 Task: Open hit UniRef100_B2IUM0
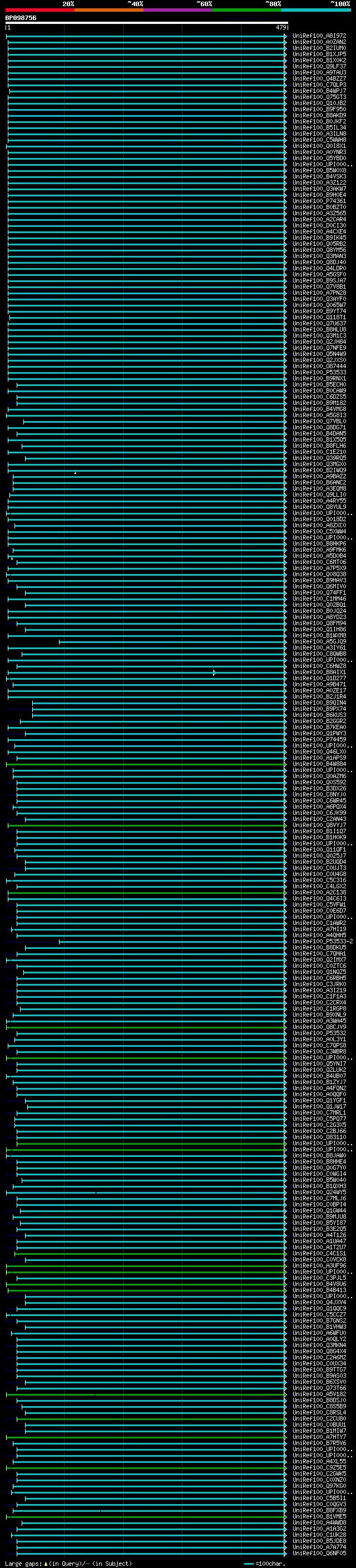[319, 48]
